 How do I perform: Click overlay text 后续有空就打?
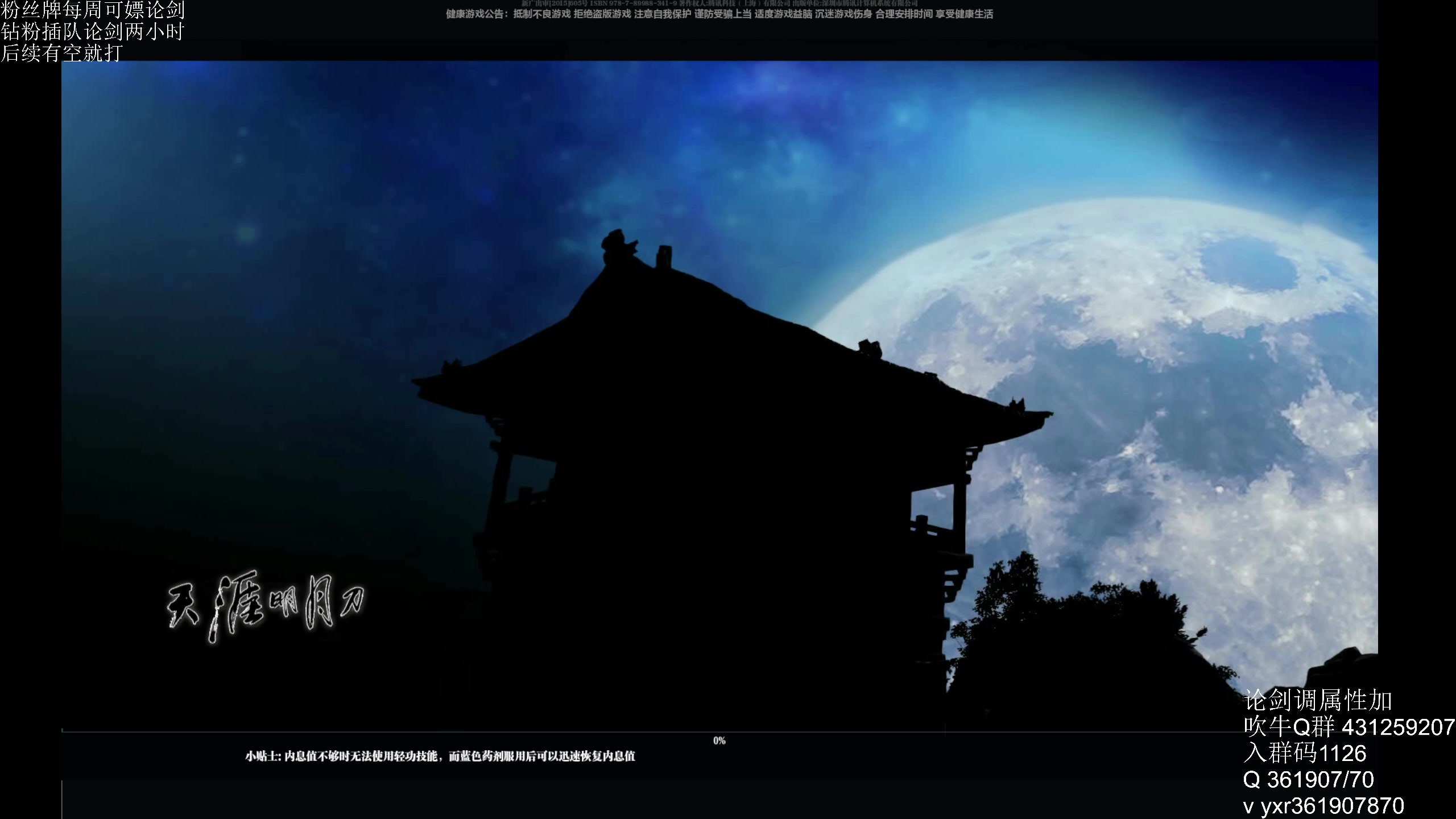[x=61, y=53]
